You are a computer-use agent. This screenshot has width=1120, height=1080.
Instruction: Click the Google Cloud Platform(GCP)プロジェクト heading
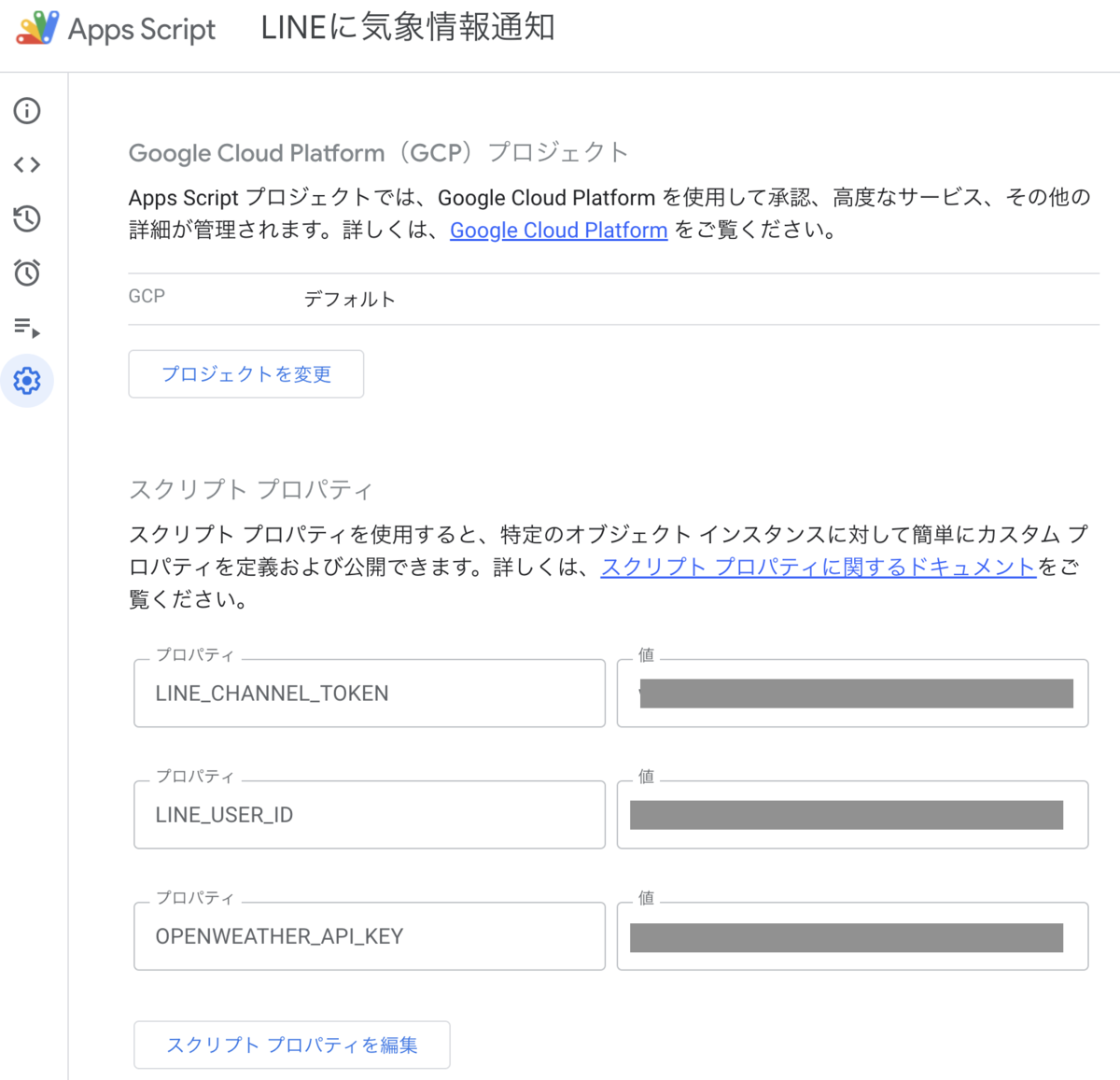coord(379,153)
